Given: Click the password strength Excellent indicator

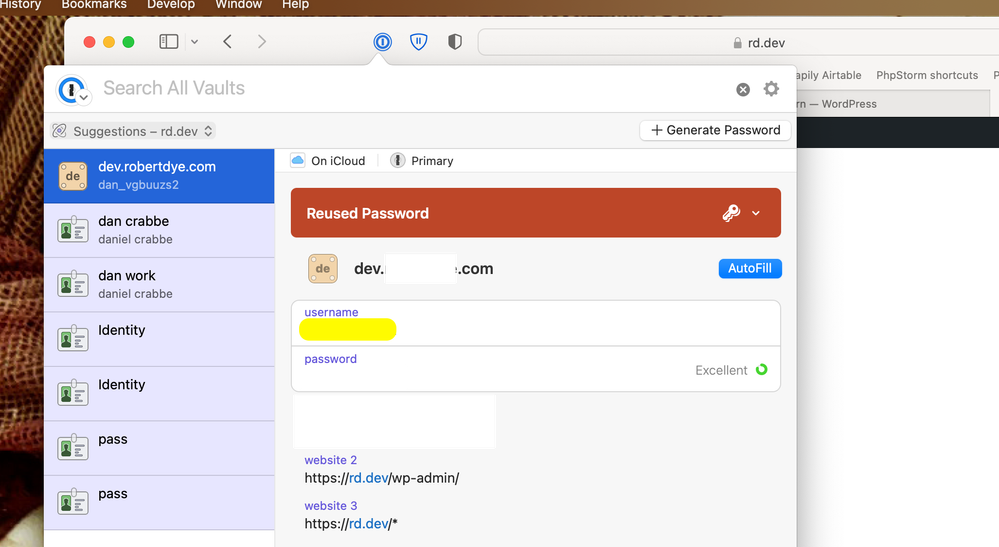Looking at the screenshot, I should [731, 370].
